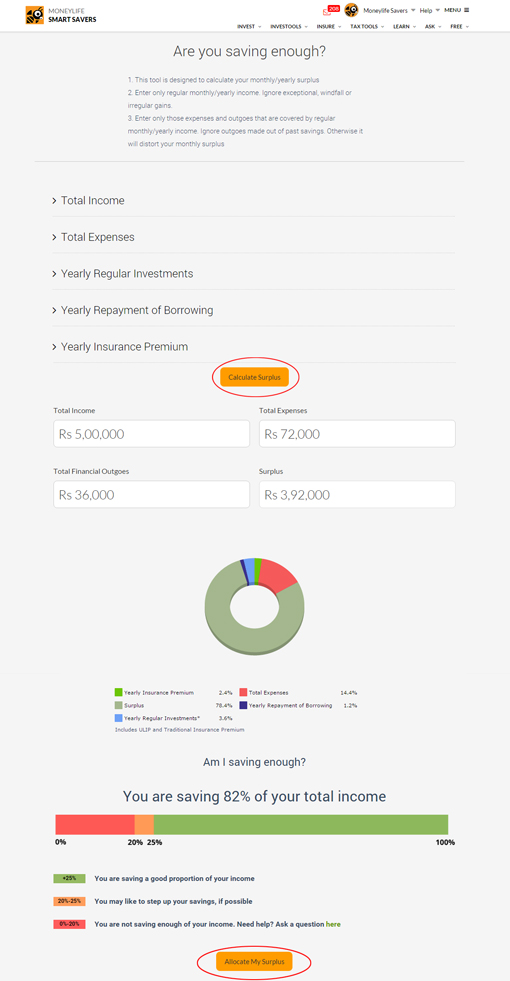
Task: Expand the Yearly Regular Investments section
Action: tap(254, 273)
